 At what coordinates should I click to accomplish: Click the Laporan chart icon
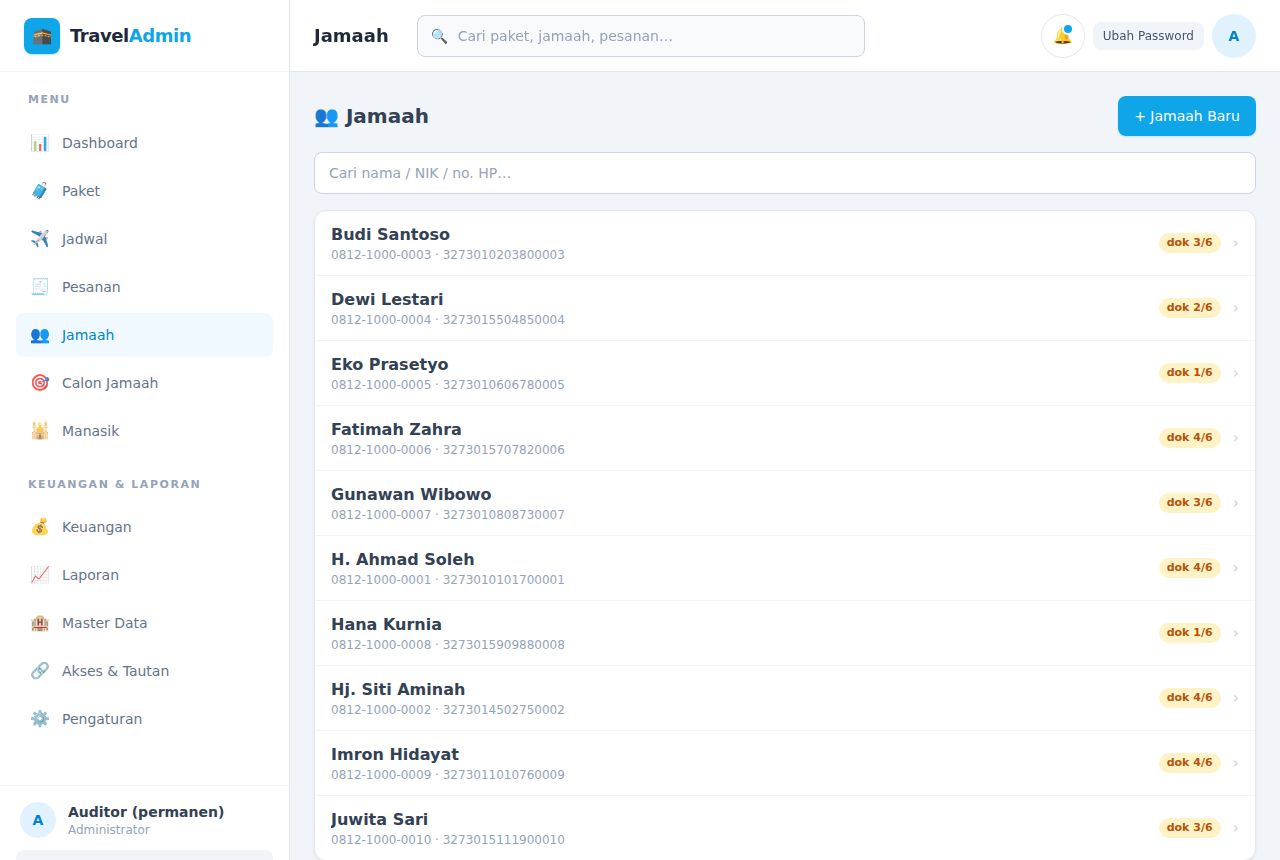click(40, 575)
